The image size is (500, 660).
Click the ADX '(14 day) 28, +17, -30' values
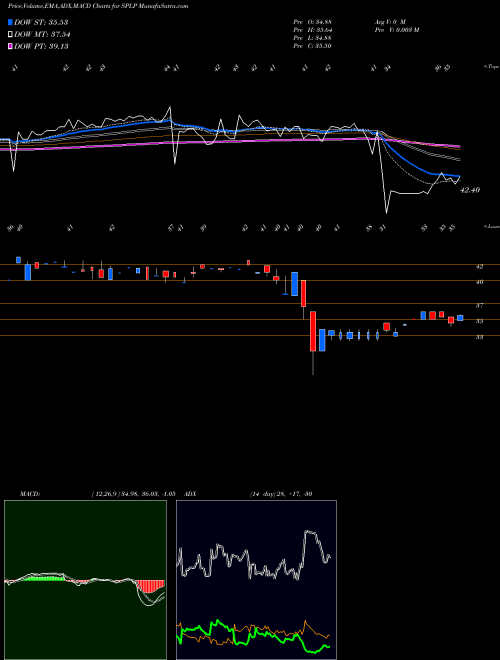[281, 494]
